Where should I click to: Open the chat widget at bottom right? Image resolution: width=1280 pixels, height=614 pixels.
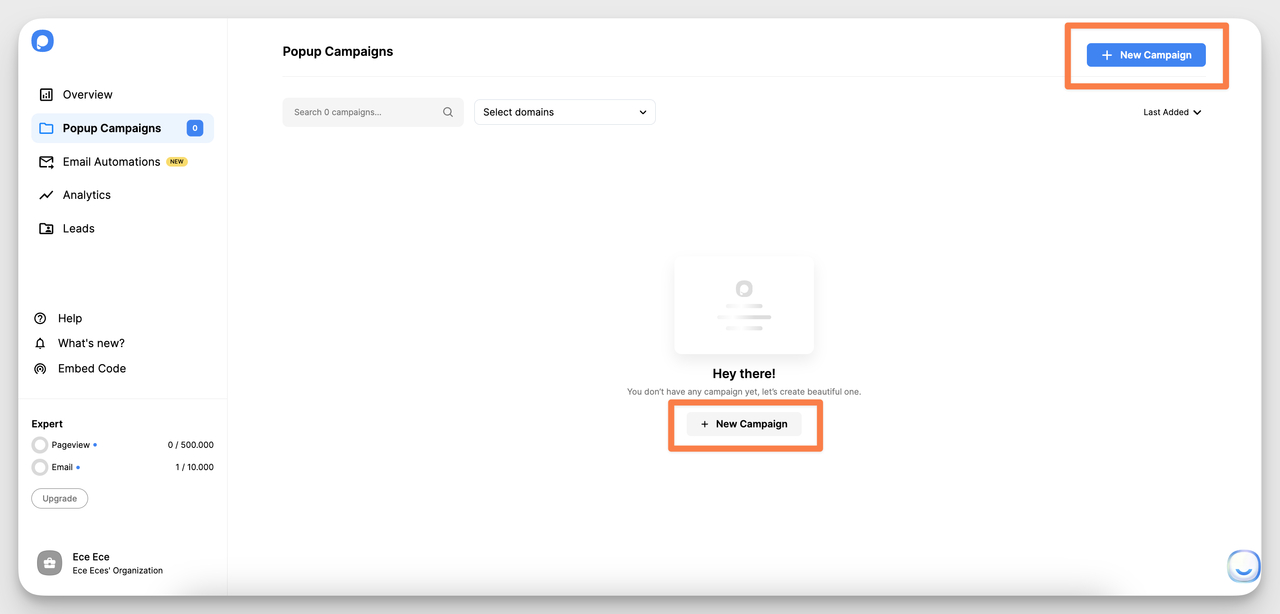click(1244, 566)
